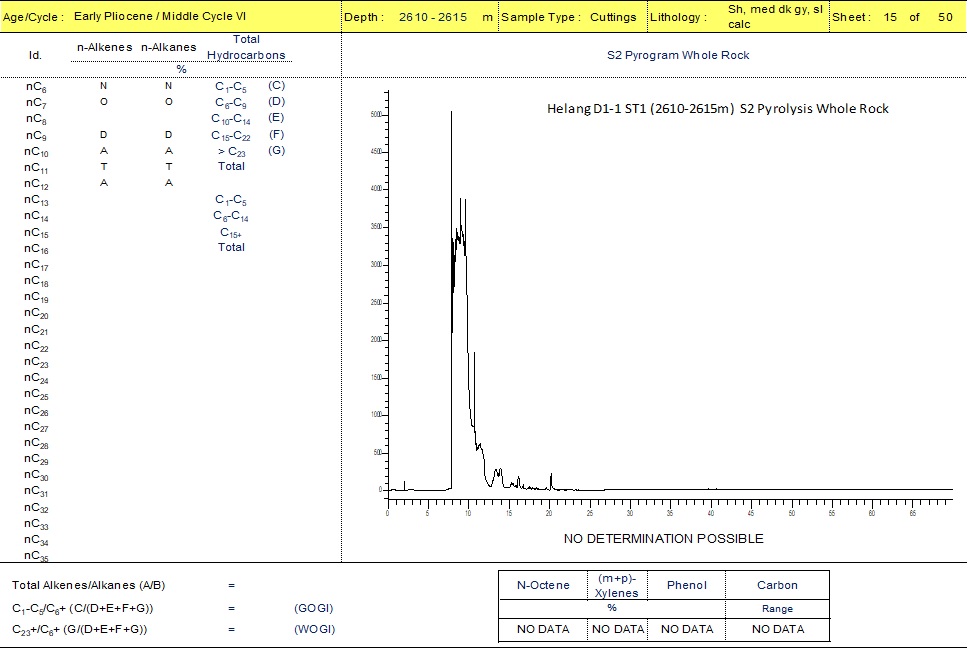Click the tallest peak in the pyrogram

point(451,114)
